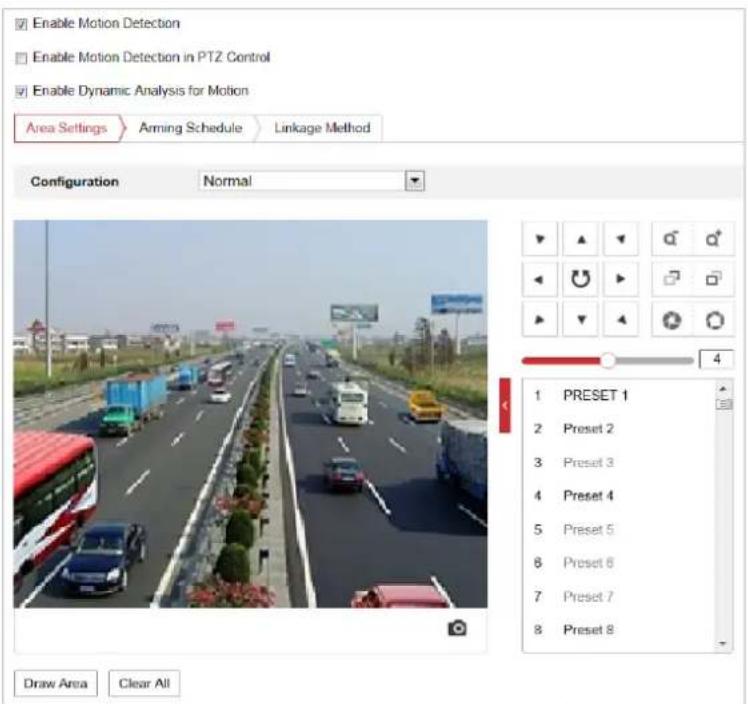This screenshot has height=704, width=748.
Task: Check Enable Motion Detection in PTZ Control
Action: 21,58
